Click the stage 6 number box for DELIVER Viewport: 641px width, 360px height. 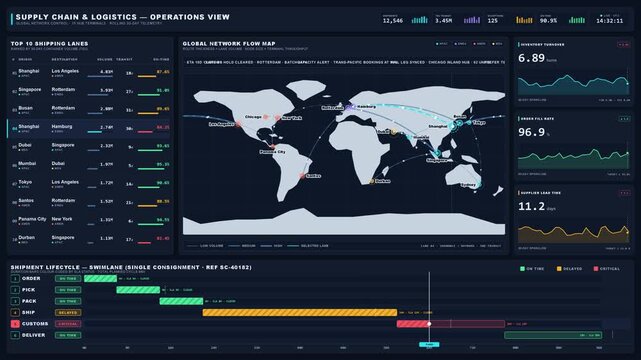pos(15,335)
